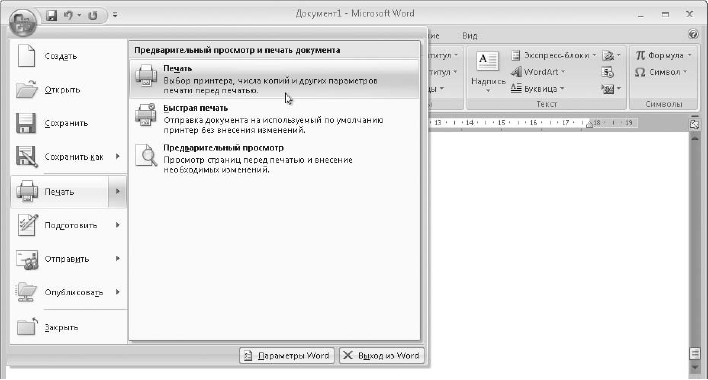
Task: Click the Закрыть folder icon
Action: (x=27, y=326)
